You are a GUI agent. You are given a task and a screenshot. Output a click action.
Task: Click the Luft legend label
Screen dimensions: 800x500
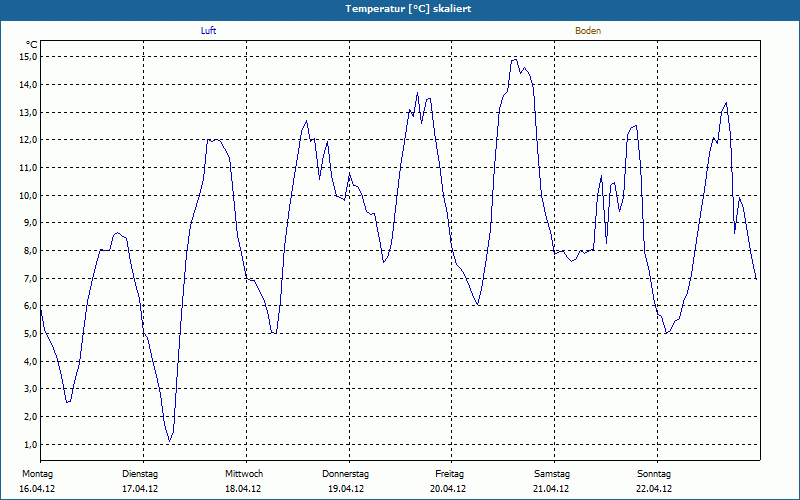click(208, 31)
